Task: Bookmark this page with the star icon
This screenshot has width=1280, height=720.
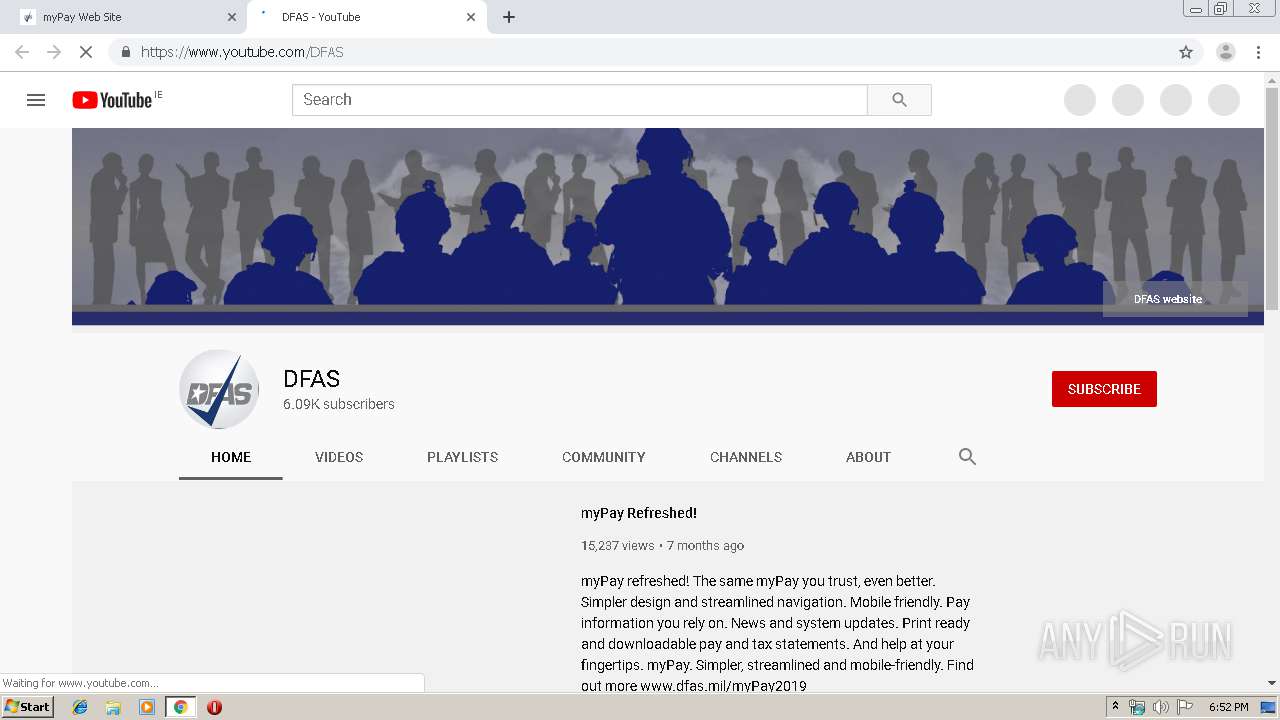Action: tap(1186, 52)
